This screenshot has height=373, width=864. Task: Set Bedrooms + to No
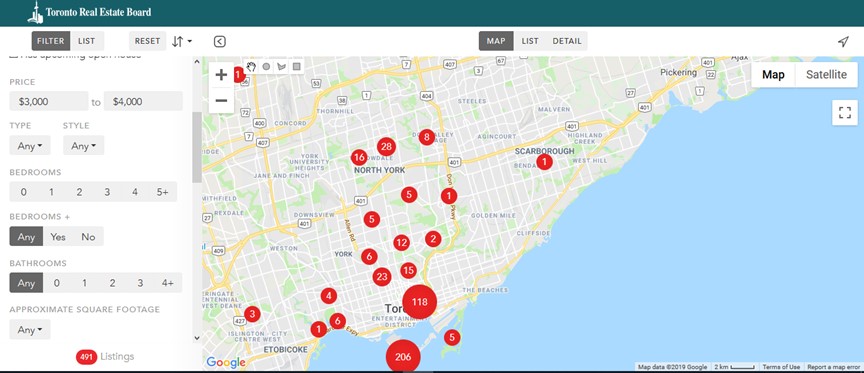(x=88, y=236)
